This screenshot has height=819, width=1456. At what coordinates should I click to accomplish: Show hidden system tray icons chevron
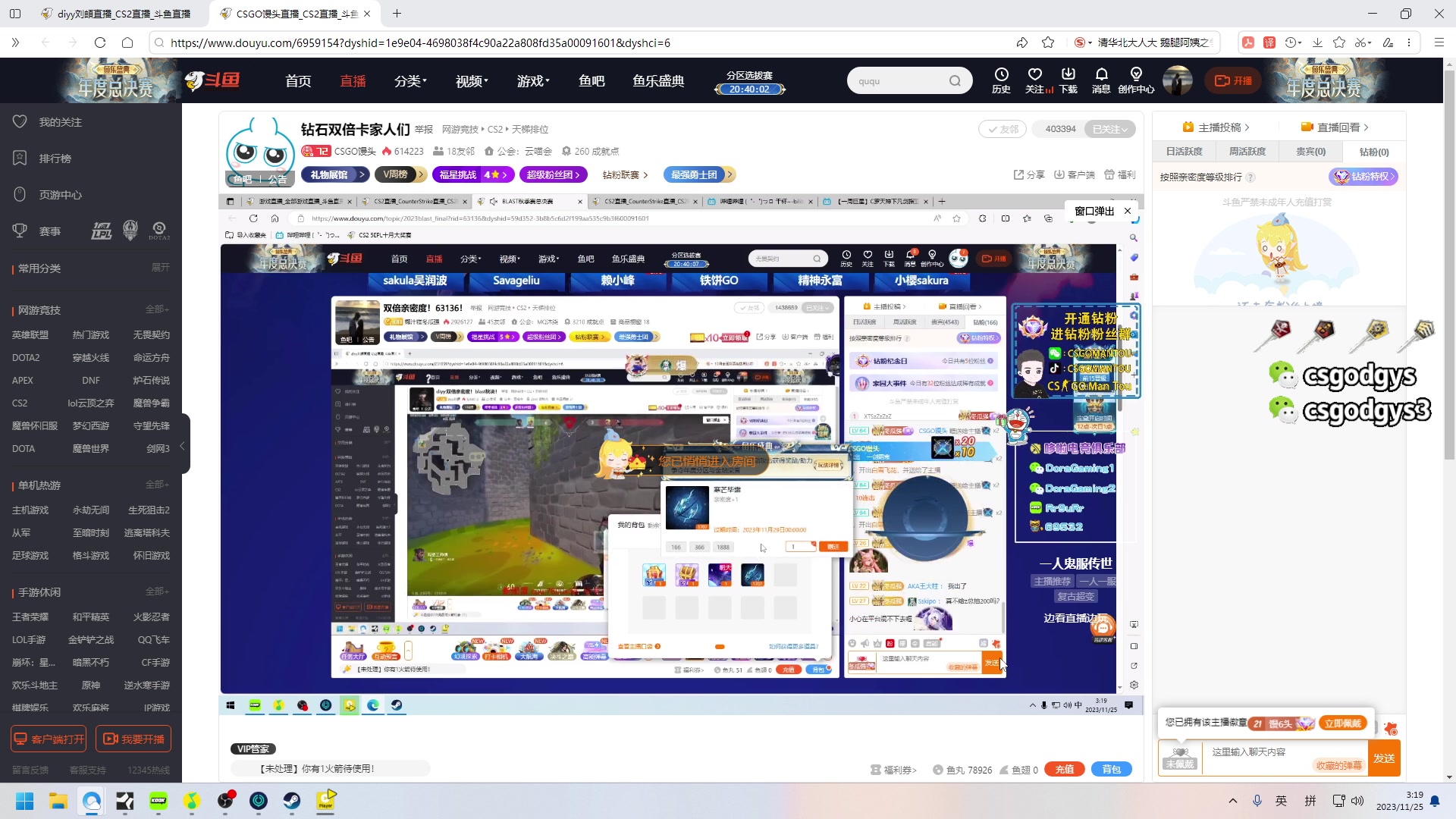[x=1233, y=801]
